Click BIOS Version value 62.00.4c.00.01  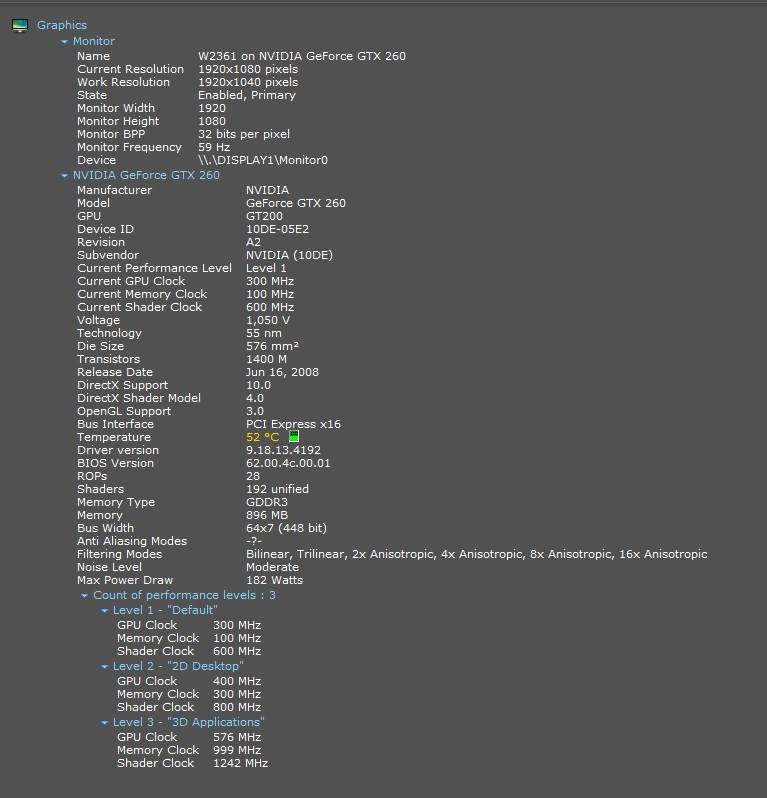coord(288,463)
